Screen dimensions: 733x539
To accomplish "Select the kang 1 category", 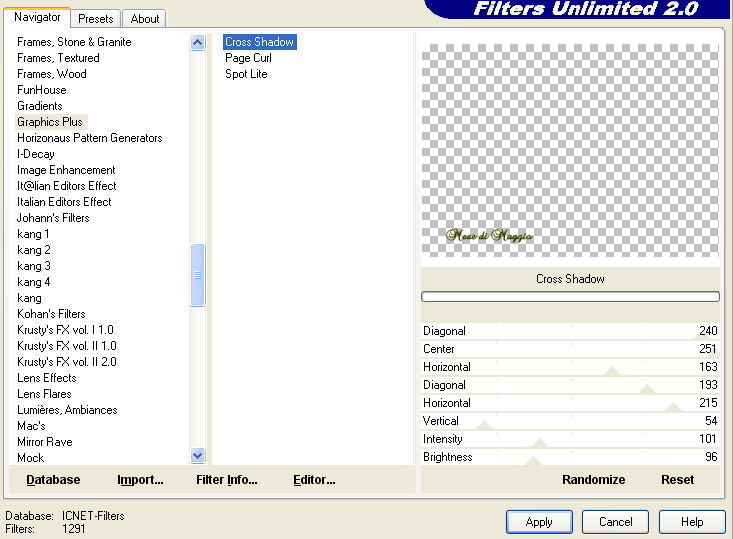I will (33, 234).
